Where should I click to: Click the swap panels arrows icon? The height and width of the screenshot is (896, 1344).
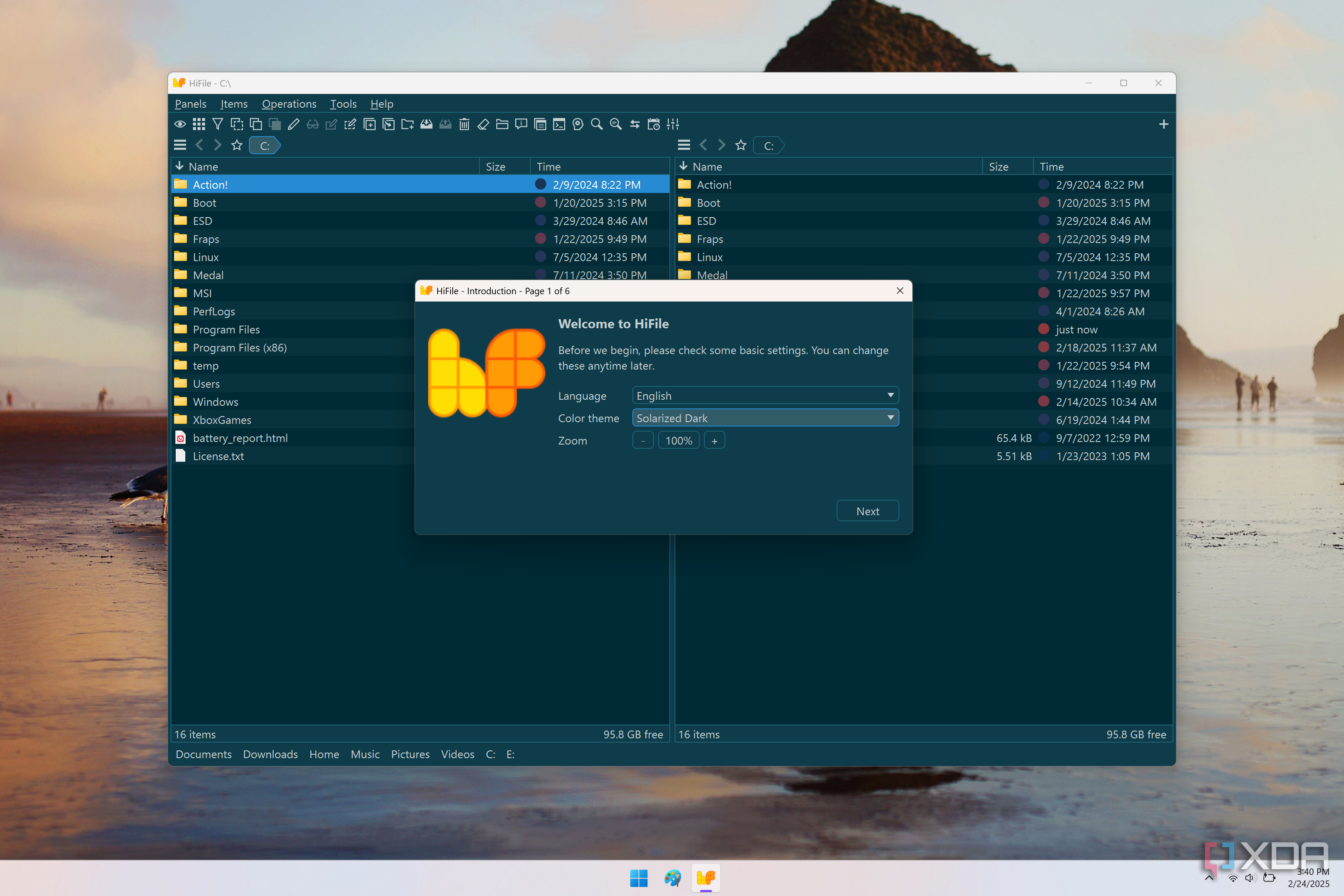pyautogui.click(x=635, y=124)
